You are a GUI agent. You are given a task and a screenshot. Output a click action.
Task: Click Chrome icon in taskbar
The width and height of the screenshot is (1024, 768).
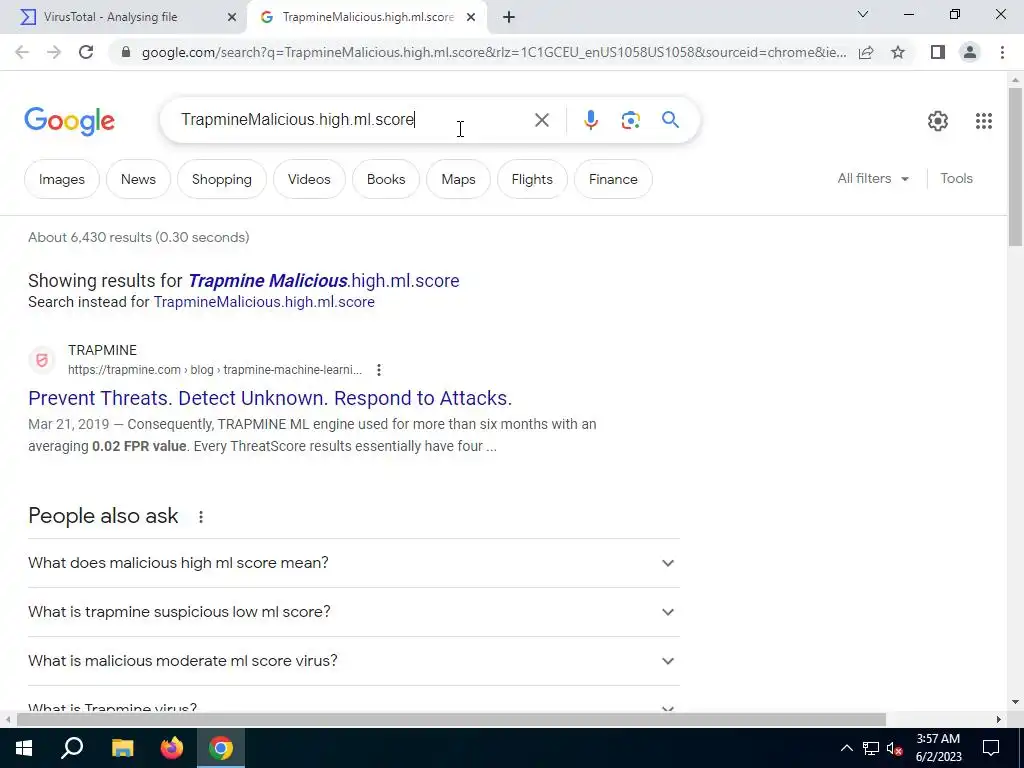(x=221, y=748)
